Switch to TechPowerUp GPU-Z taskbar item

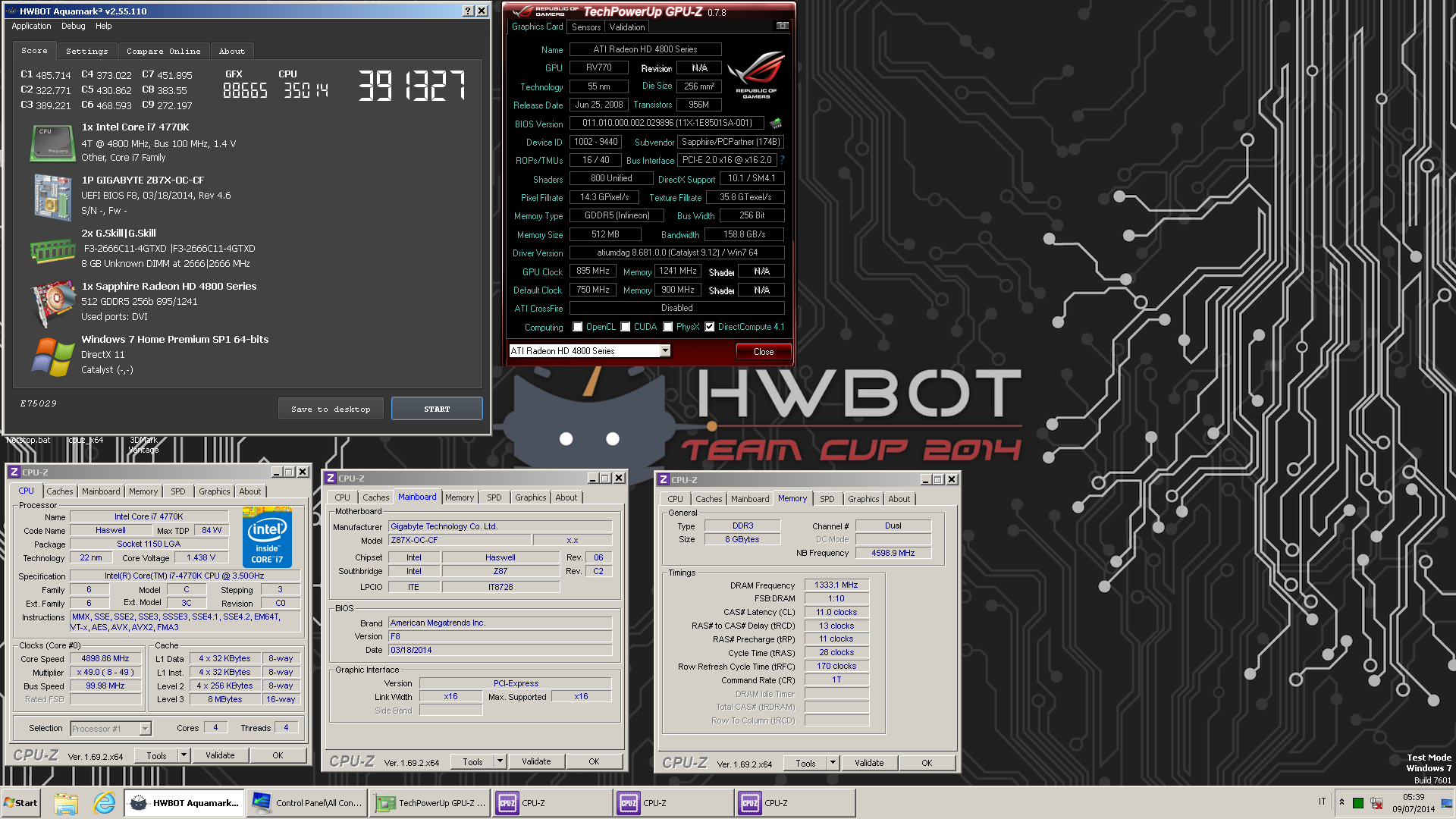tap(430, 803)
